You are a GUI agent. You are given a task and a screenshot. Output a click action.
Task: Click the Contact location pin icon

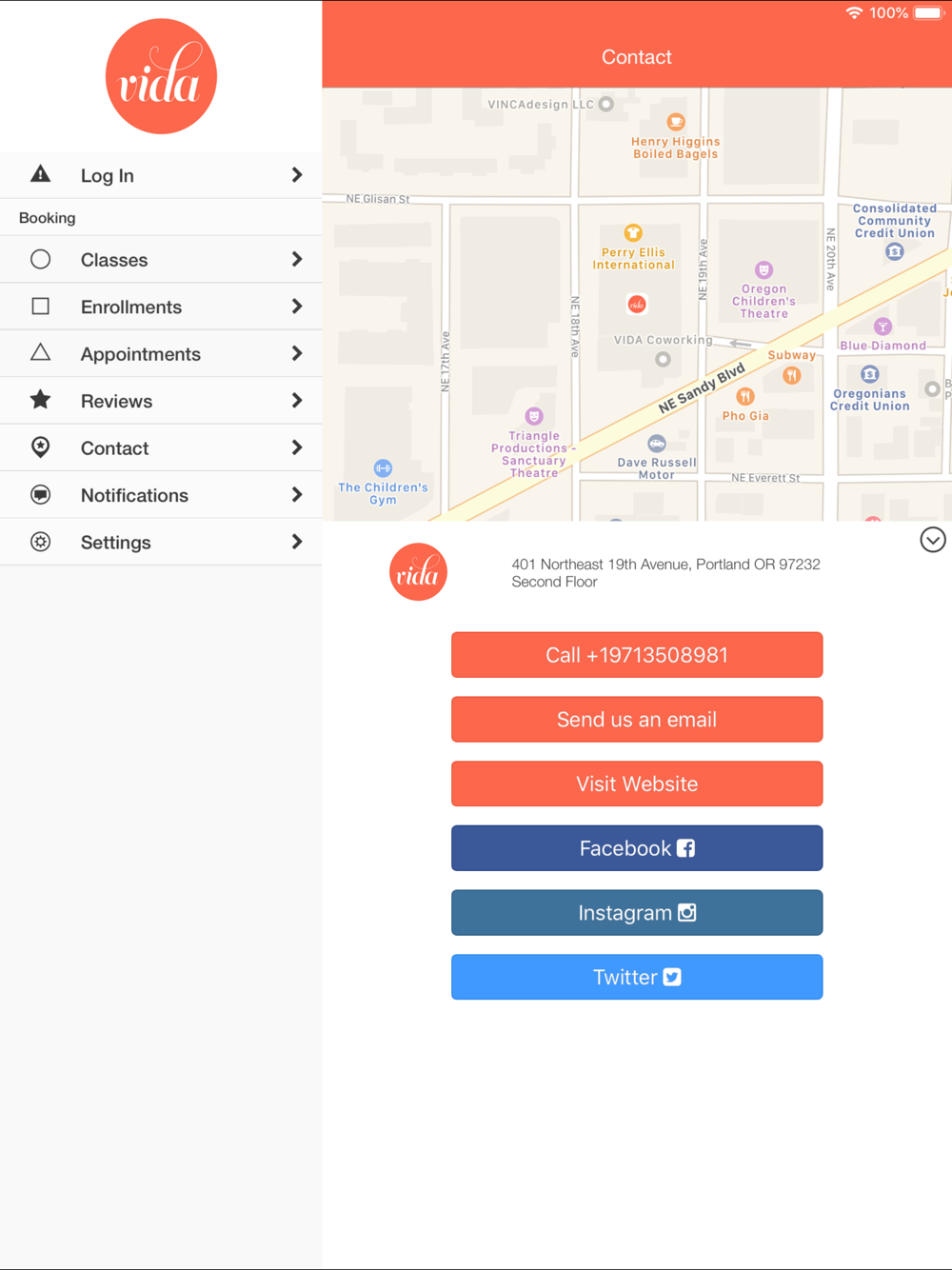(40, 447)
